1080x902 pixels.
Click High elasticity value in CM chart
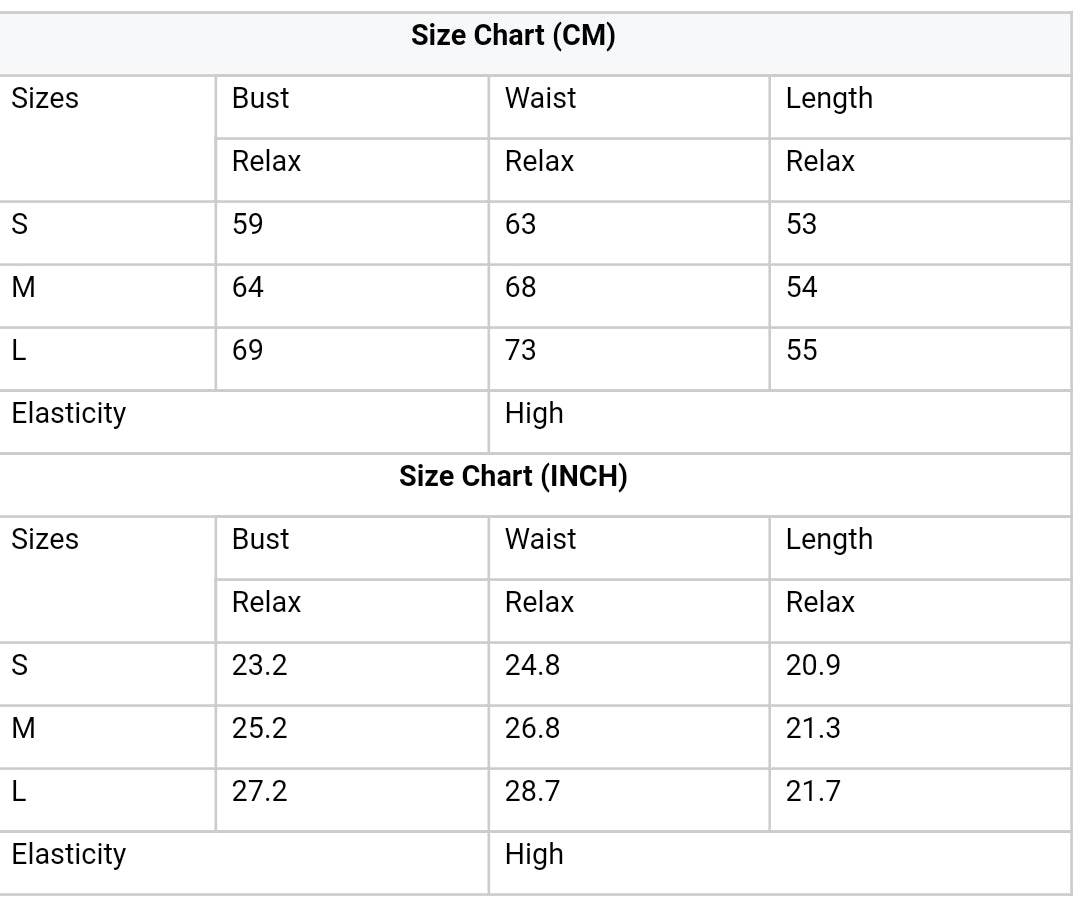(534, 414)
